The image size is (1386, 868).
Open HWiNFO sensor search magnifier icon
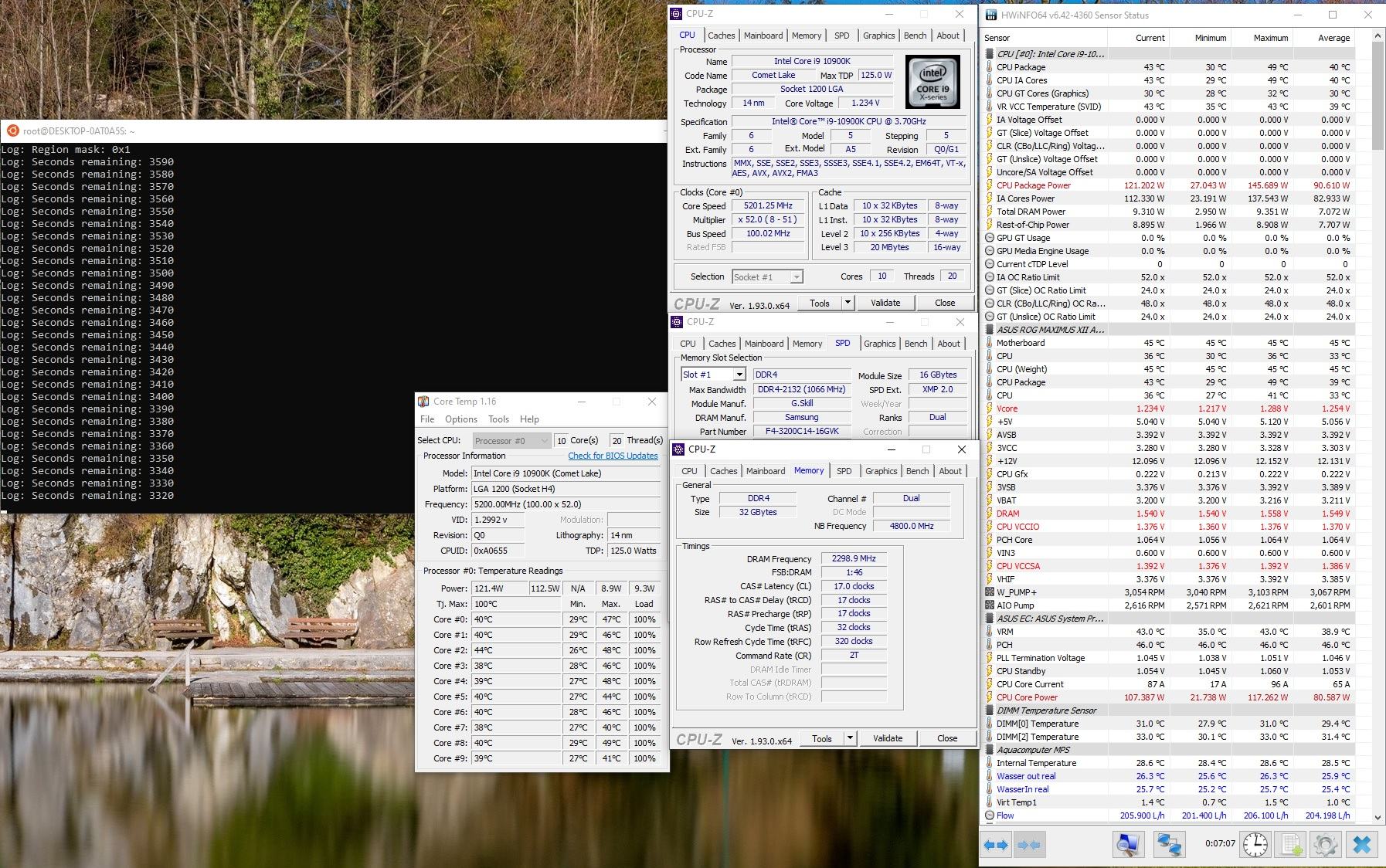point(1128,845)
